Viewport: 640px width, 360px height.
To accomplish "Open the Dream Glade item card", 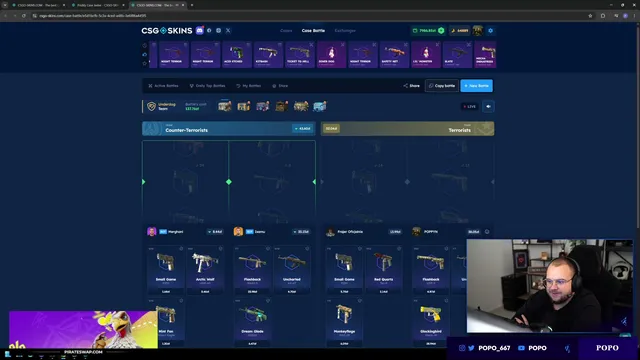I will pyautogui.click(x=252, y=322).
